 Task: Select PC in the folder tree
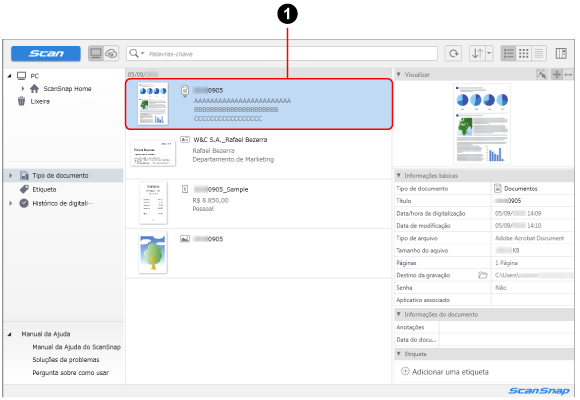tap(34, 76)
